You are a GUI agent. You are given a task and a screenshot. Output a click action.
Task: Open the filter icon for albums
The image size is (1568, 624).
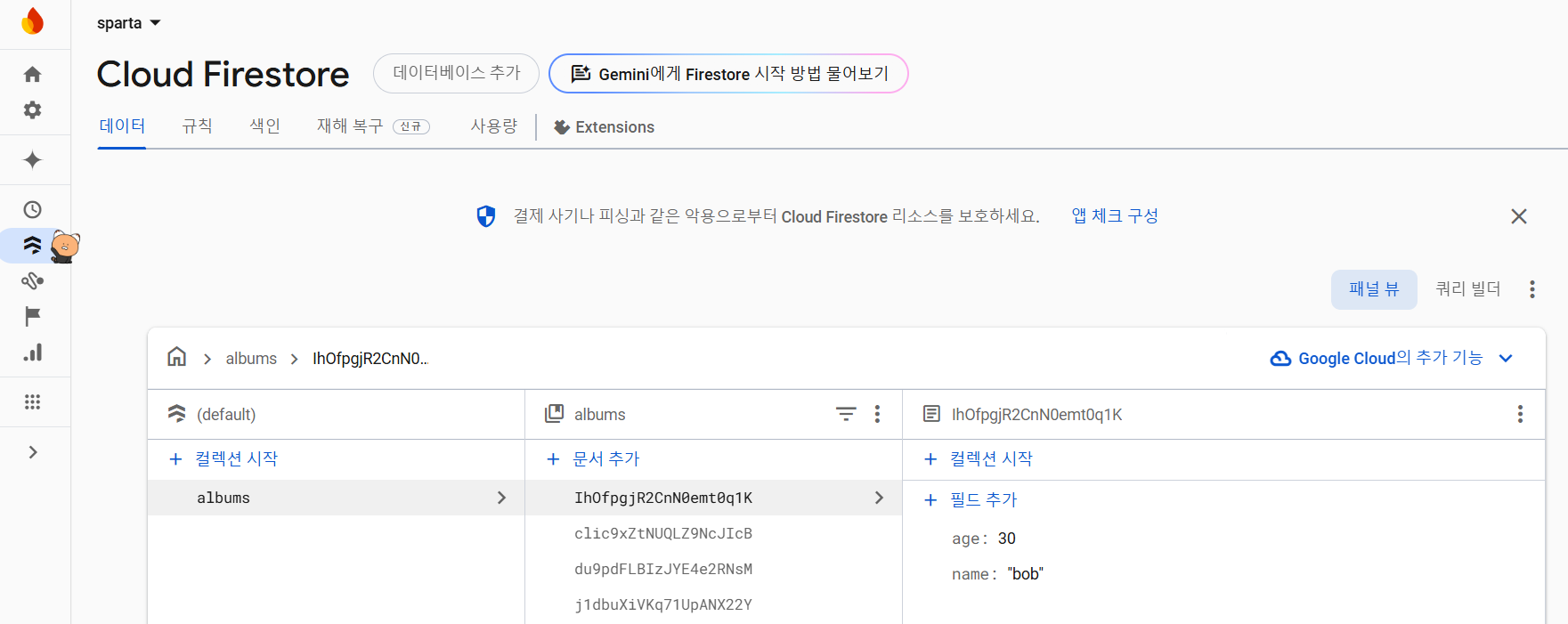point(846,414)
